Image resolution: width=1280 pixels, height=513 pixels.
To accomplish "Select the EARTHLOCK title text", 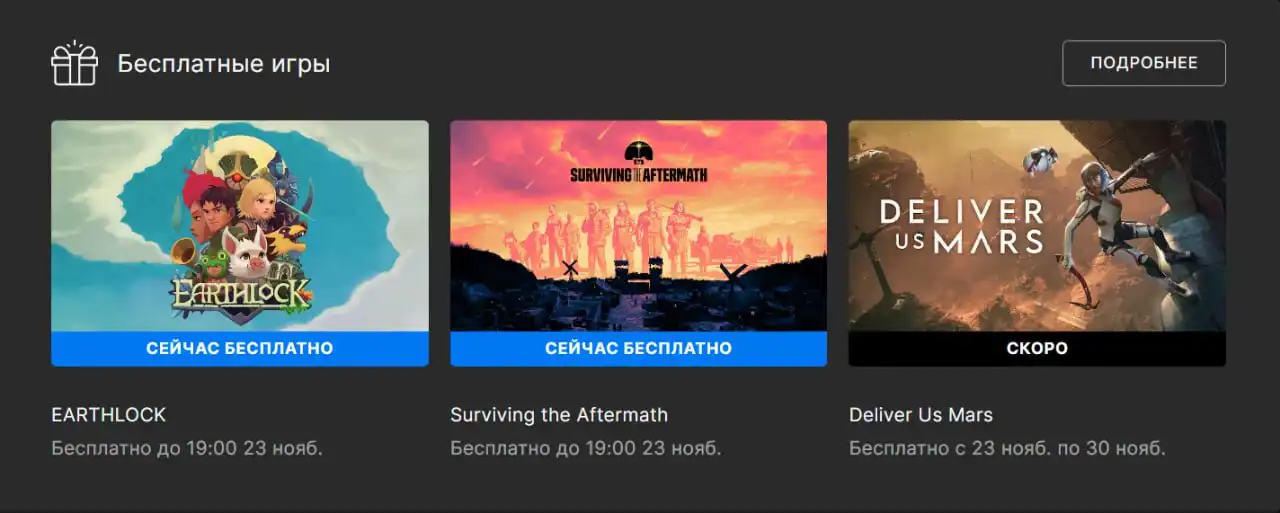I will pos(109,414).
